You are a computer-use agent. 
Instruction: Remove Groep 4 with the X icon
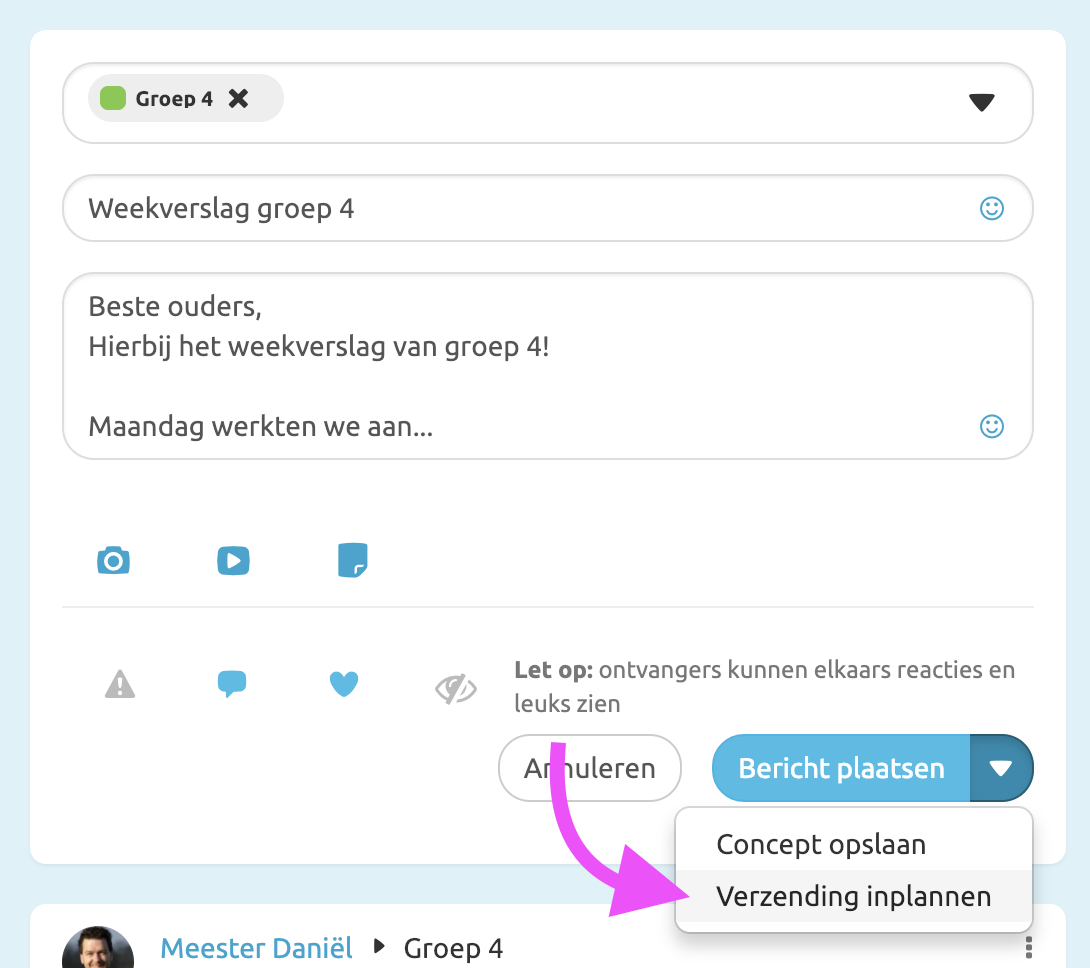(x=236, y=97)
